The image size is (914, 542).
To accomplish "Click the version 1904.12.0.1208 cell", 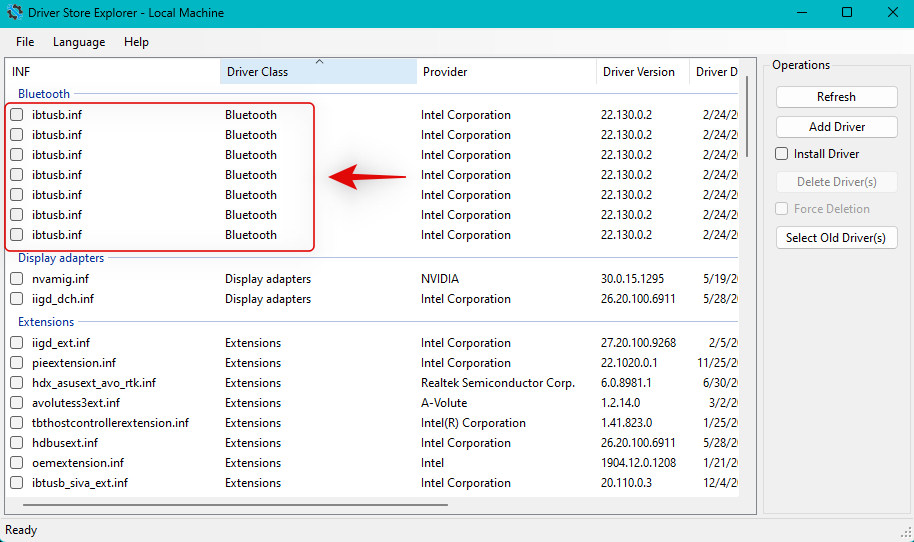I will pyautogui.click(x=638, y=463).
